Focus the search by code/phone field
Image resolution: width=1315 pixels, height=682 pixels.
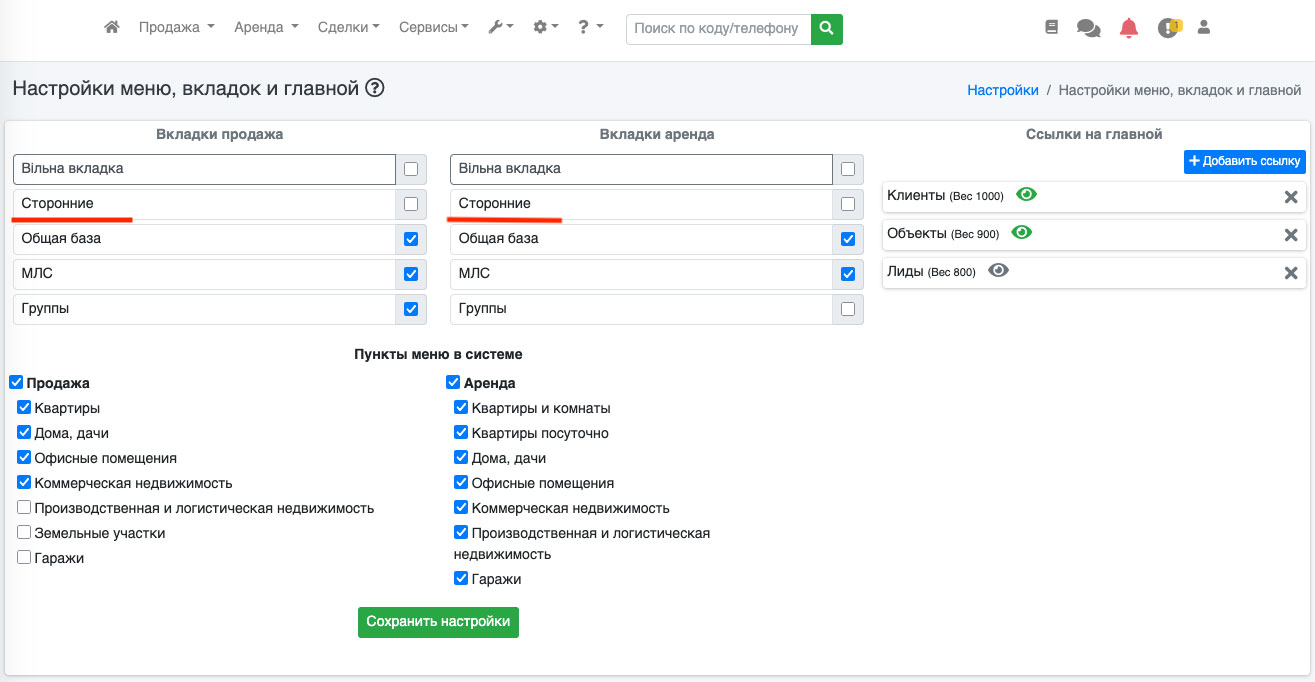(718, 29)
